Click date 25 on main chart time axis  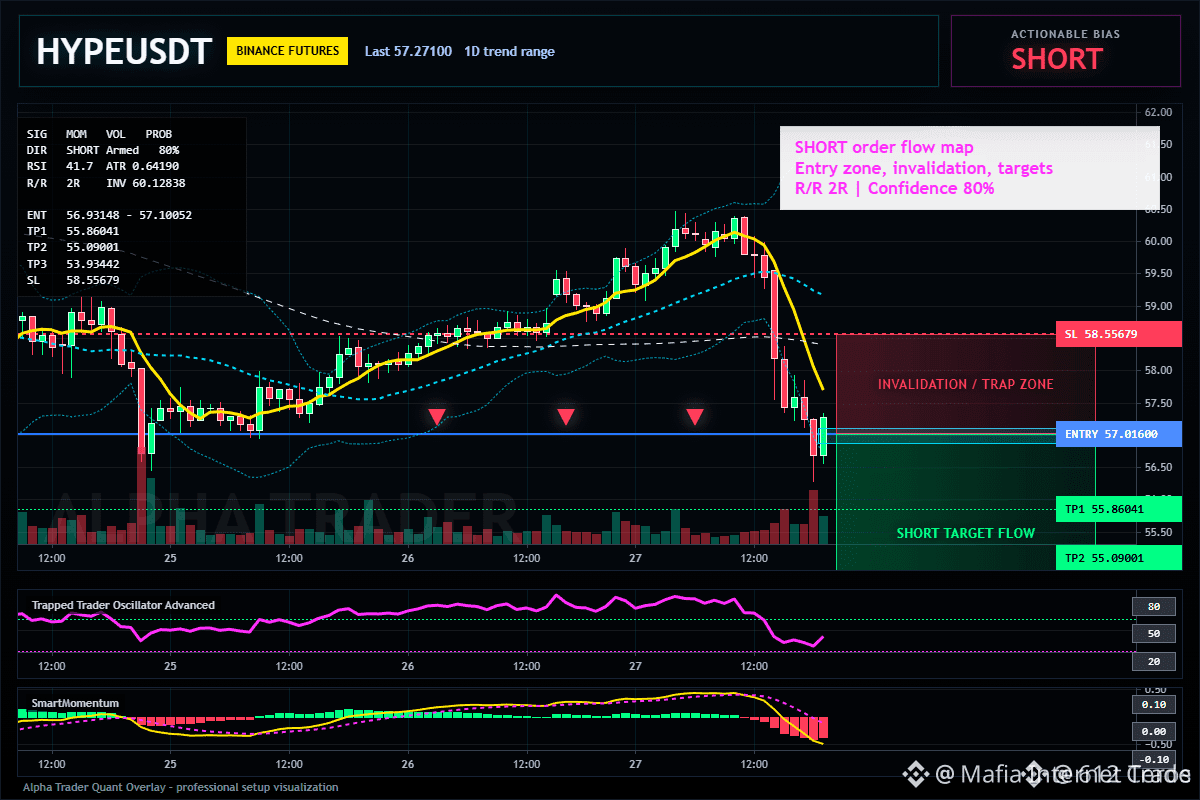pos(170,557)
